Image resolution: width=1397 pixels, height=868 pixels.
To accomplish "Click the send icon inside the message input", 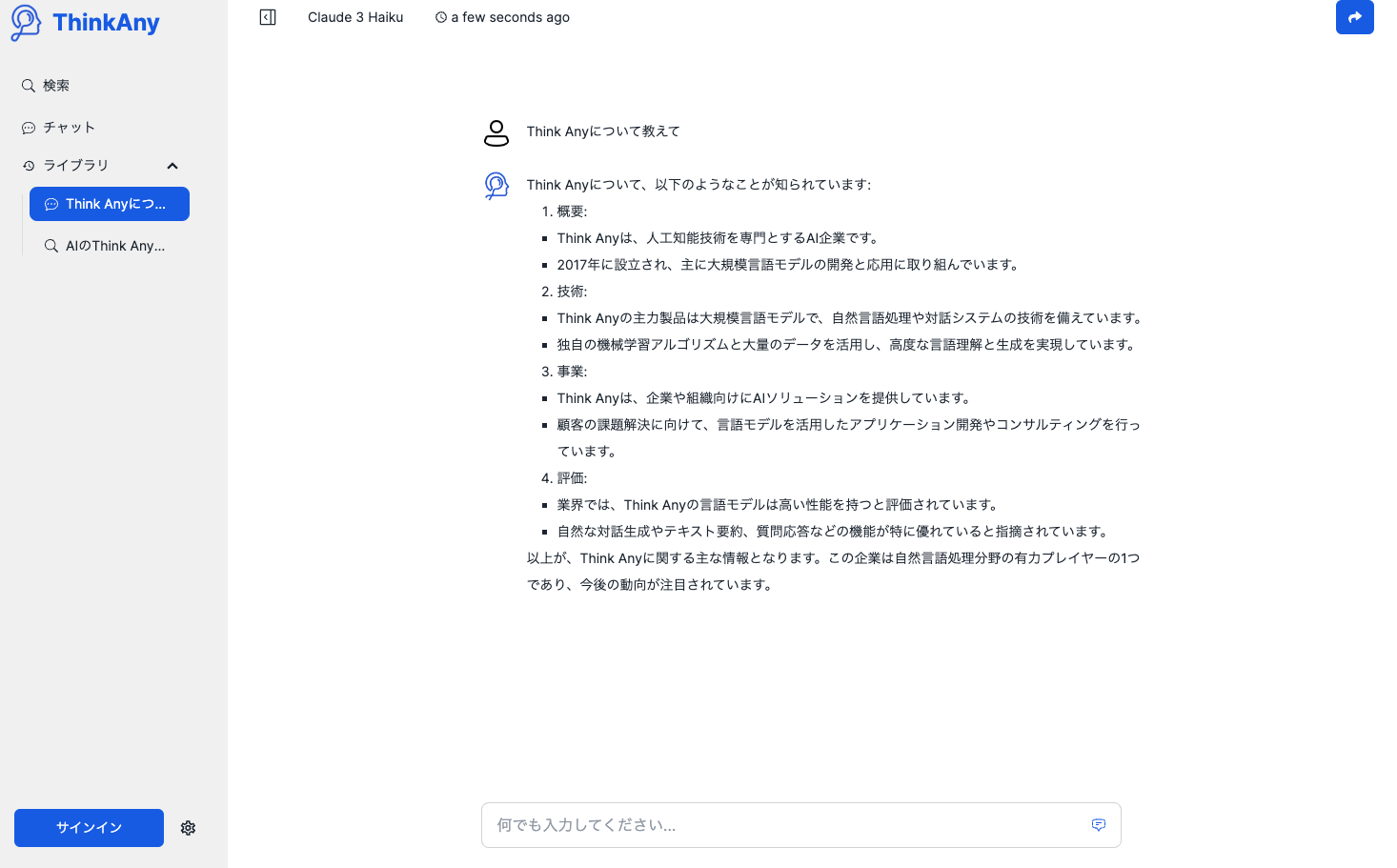I will pyautogui.click(x=1098, y=825).
